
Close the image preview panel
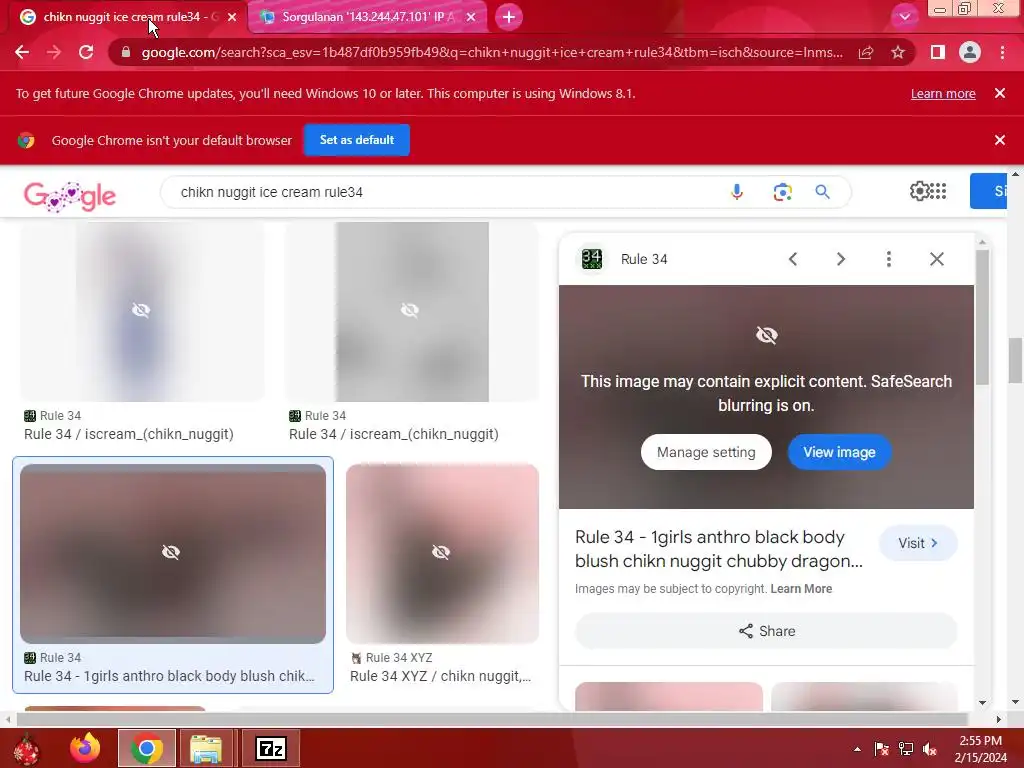937,259
